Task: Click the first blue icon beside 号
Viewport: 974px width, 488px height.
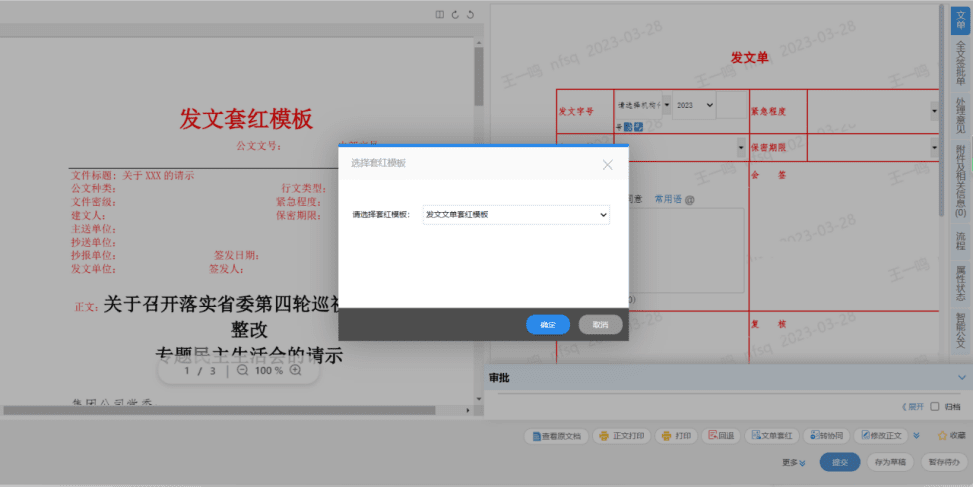Action: click(628, 127)
